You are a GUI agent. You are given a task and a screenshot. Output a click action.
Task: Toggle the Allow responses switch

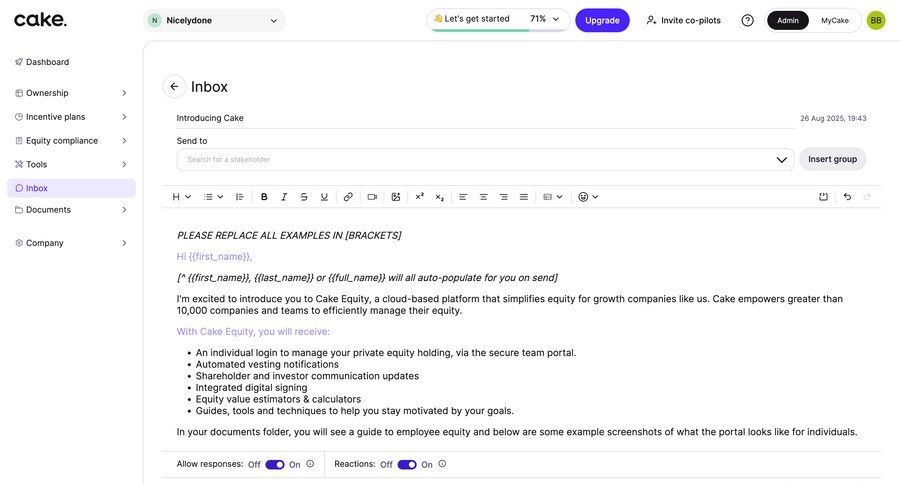[x=275, y=464]
